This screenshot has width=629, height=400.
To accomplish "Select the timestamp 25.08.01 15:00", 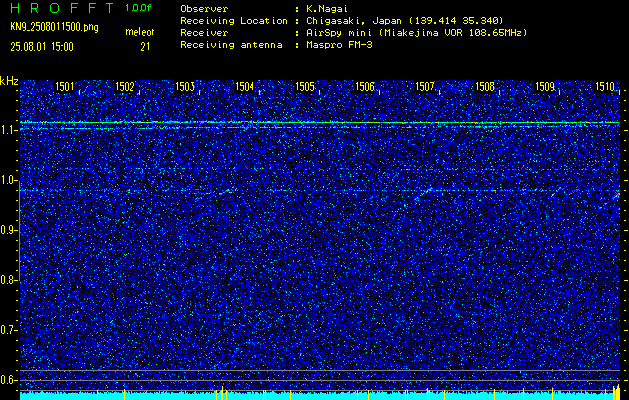I will 42,47.
